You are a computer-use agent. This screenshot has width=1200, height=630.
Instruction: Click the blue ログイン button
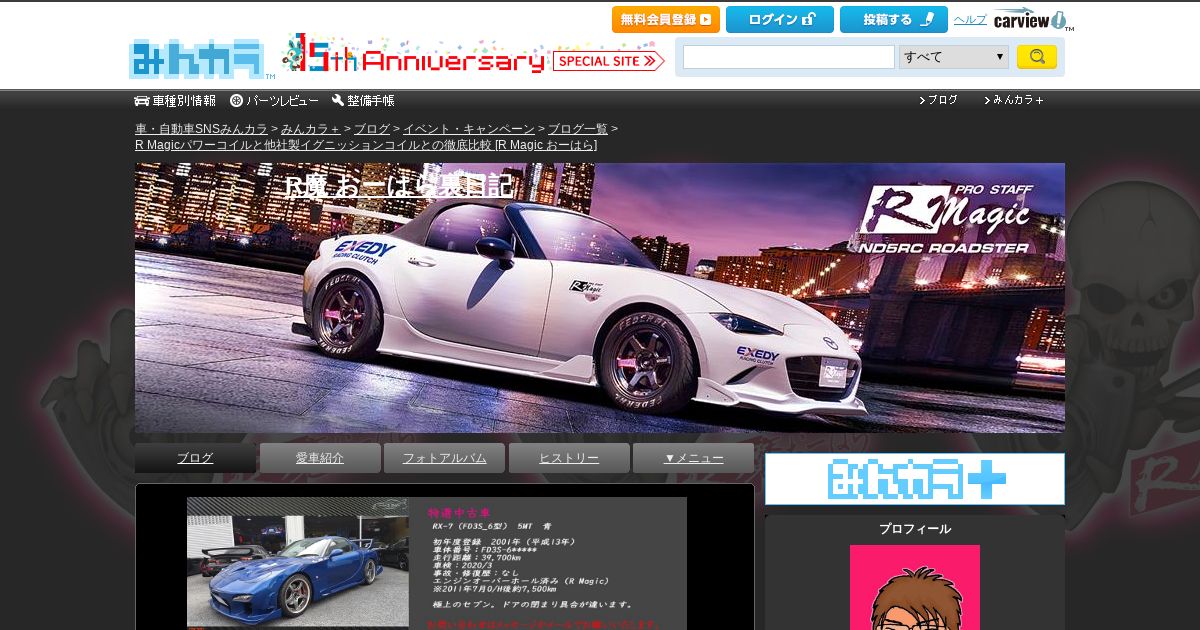[x=780, y=19]
